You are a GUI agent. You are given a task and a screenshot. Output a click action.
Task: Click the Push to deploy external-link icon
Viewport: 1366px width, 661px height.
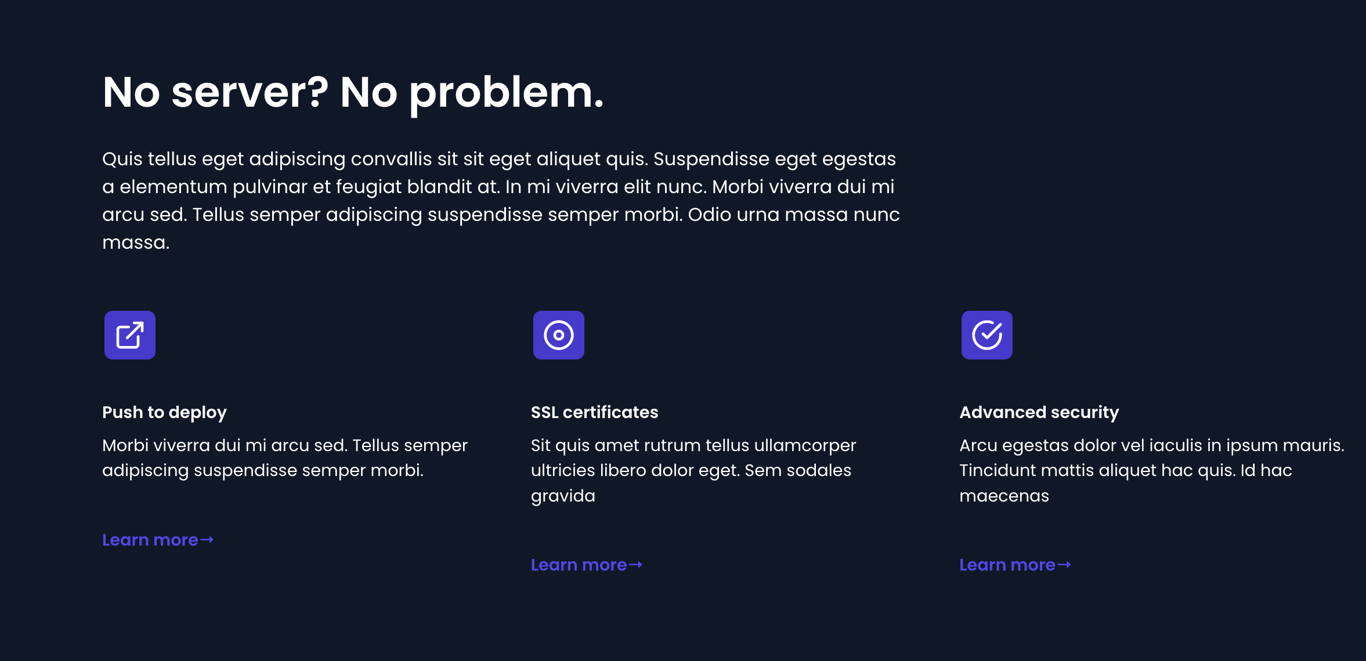click(x=130, y=335)
